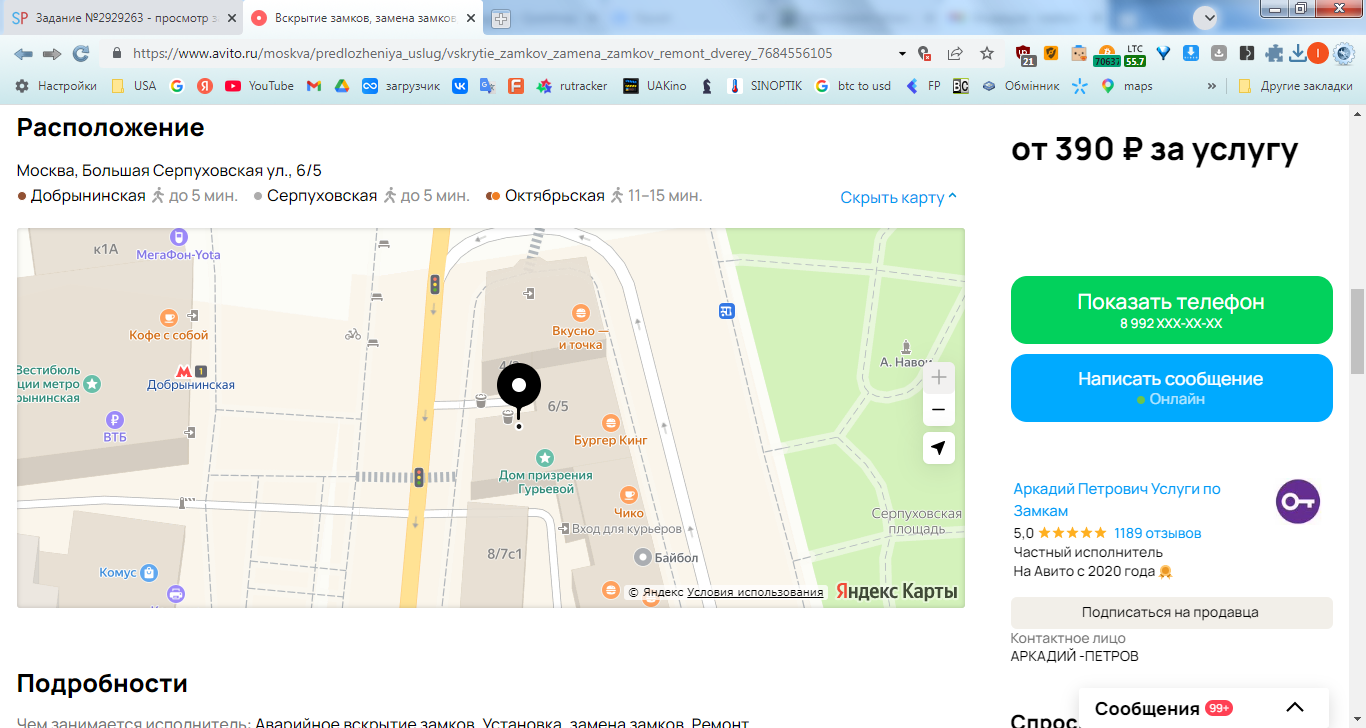Screen dimensions: 1366x728
Task: Click the Яндекс Карты logo on the map
Action: tap(897, 591)
